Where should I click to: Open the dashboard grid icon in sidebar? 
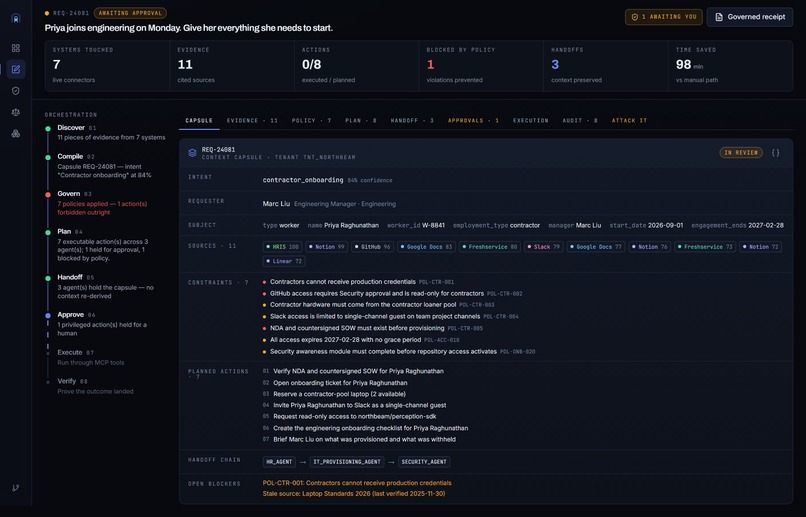pos(16,48)
